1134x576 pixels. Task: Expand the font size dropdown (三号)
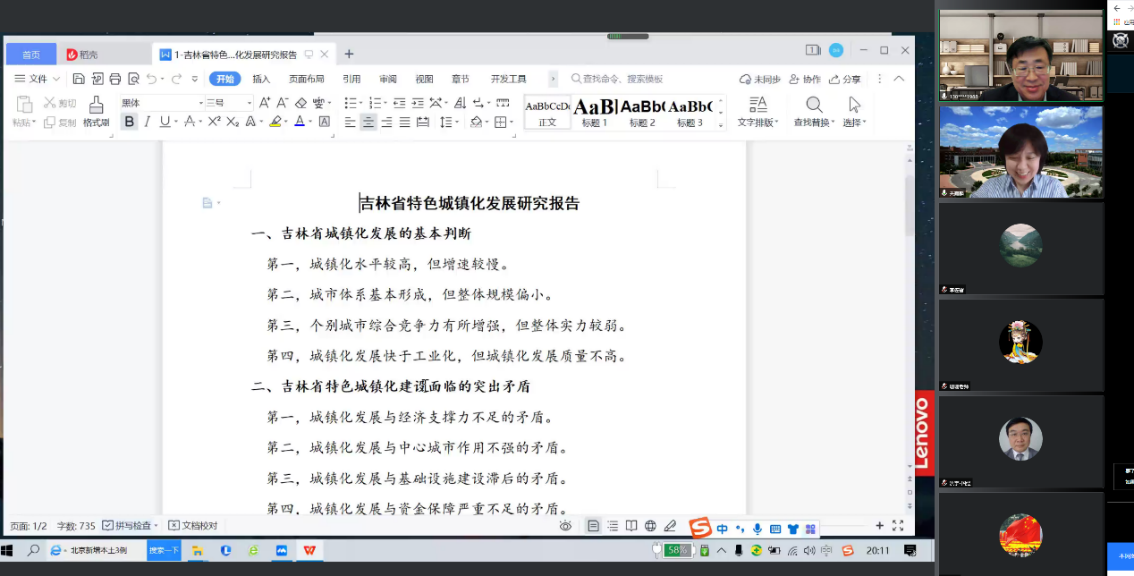(249, 103)
